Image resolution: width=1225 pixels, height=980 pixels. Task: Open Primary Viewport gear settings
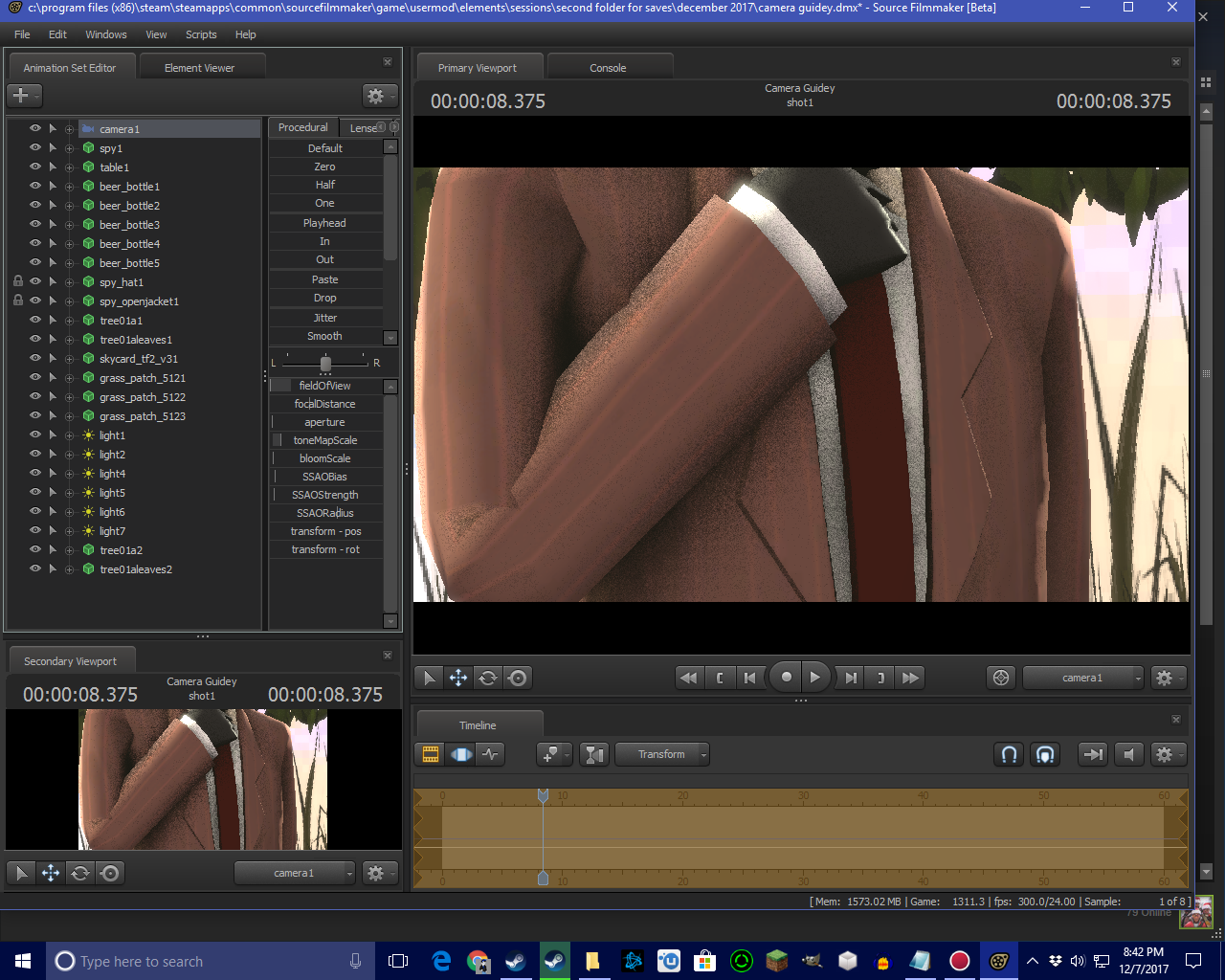1169,678
